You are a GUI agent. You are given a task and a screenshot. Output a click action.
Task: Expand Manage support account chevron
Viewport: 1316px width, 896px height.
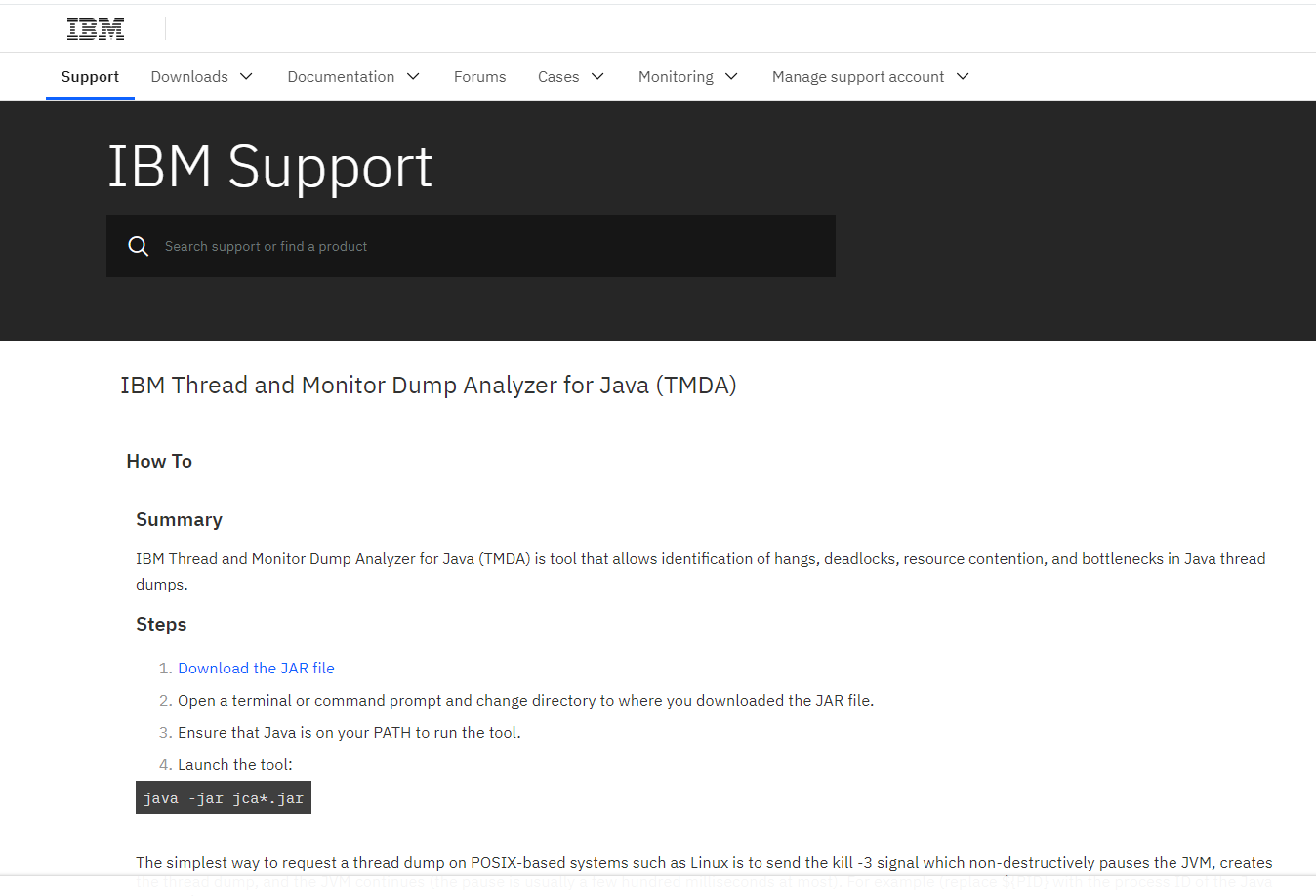963,76
